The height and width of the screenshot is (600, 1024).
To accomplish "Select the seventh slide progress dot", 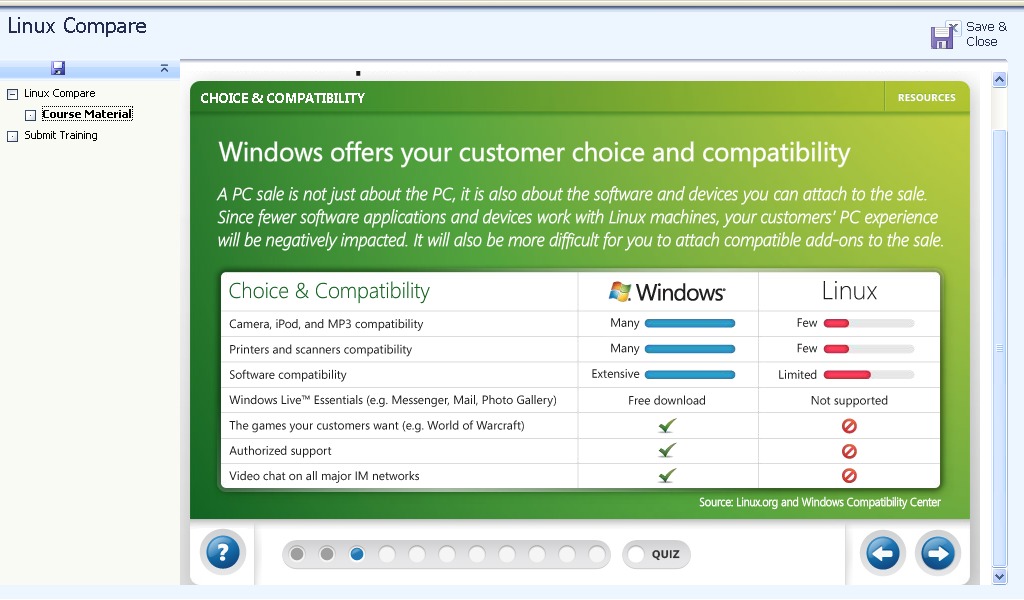I will point(477,554).
